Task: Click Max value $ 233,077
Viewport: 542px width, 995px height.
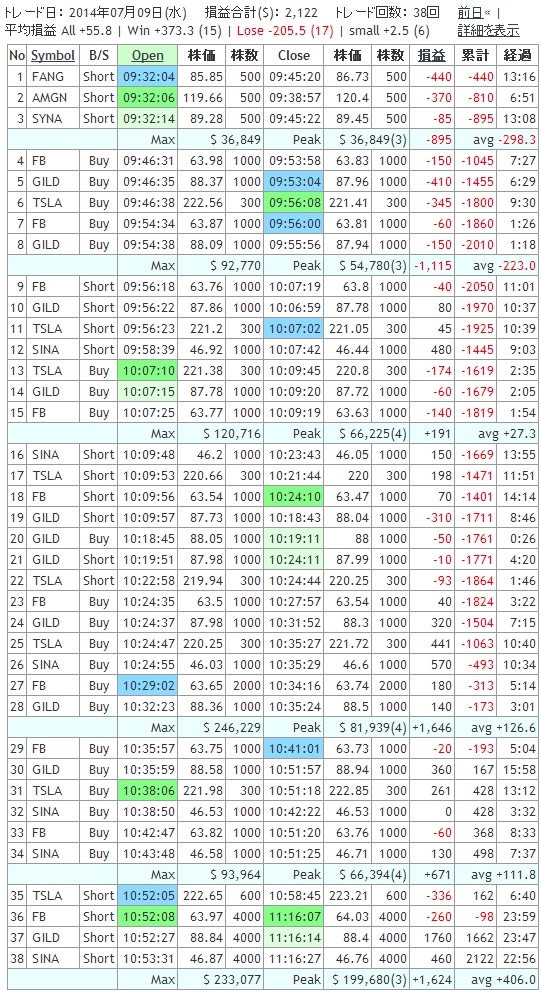Action: coord(232,979)
